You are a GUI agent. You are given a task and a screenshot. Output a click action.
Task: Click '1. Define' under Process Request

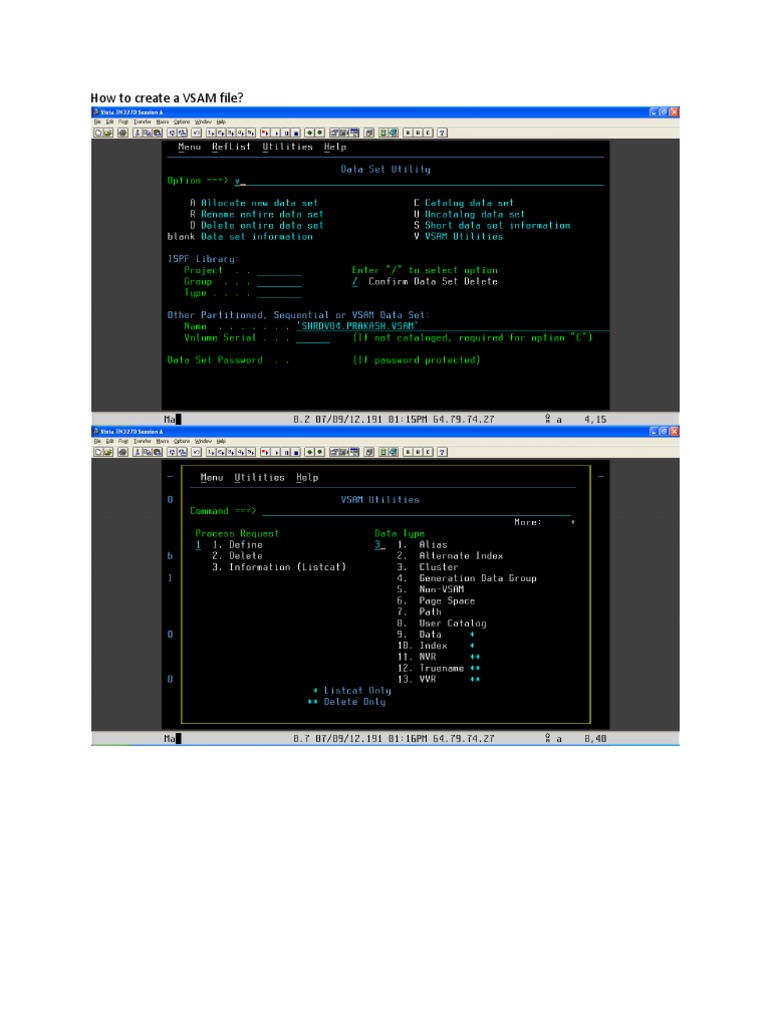point(237,545)
